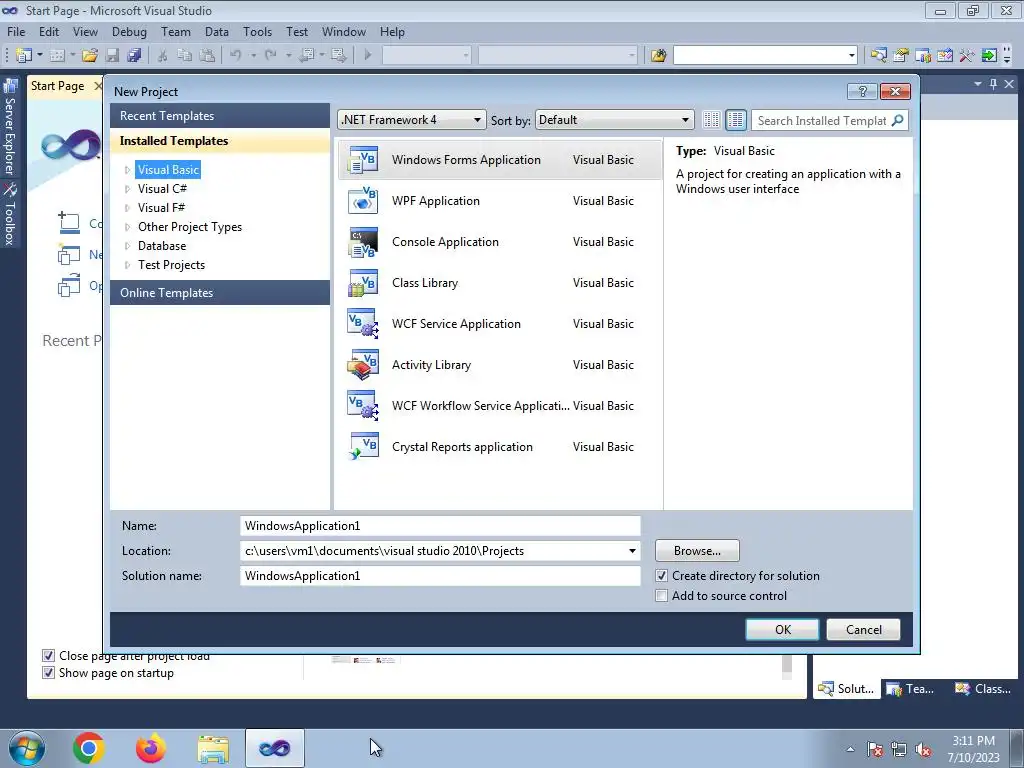The width and height of the screenshot is (1024, 768).
Task: Click the Solution name input field
Action: 440,575
